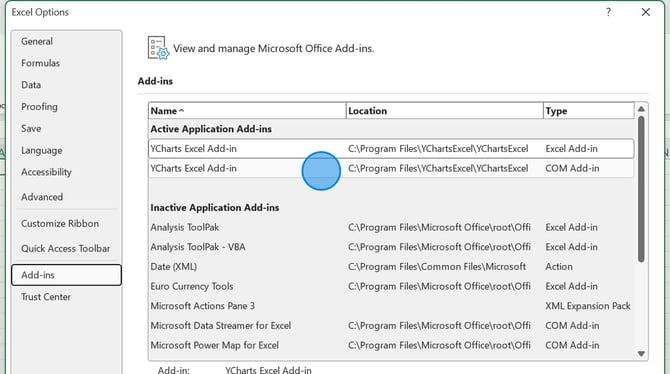Open Quick Access Toolbar settings
This screenshot has height=374, width=670.
coord(66,248)
